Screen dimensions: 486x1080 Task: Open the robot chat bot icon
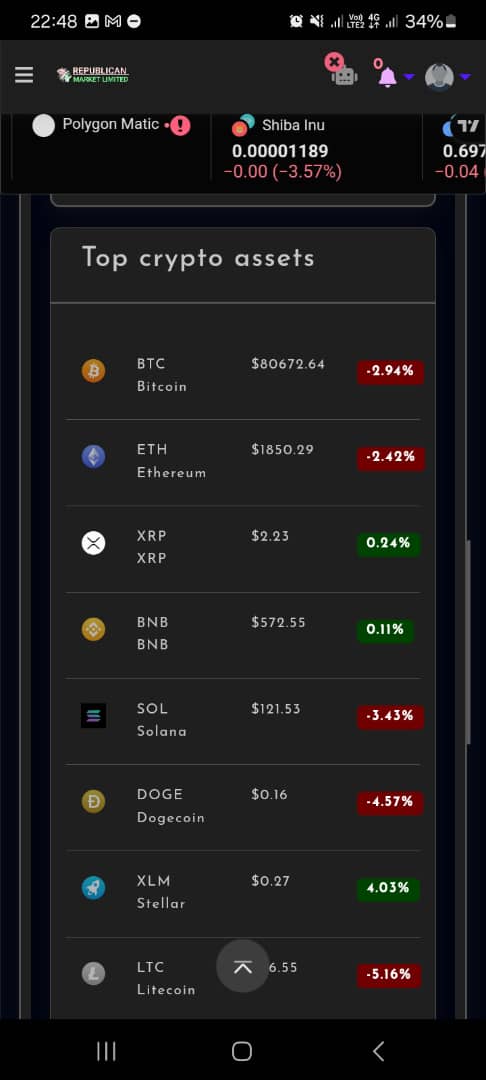[344, 76]
